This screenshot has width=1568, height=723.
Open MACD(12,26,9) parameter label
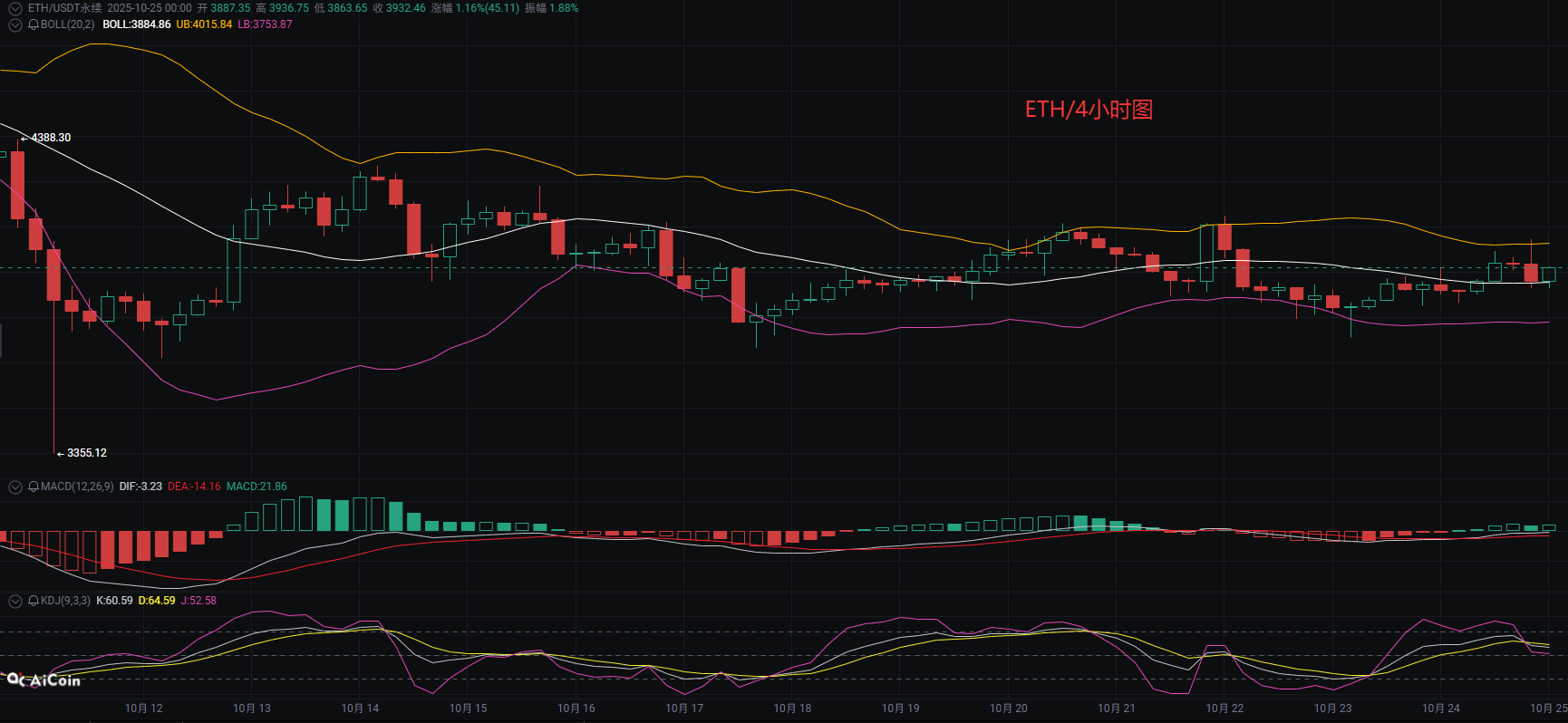(77, 487)
